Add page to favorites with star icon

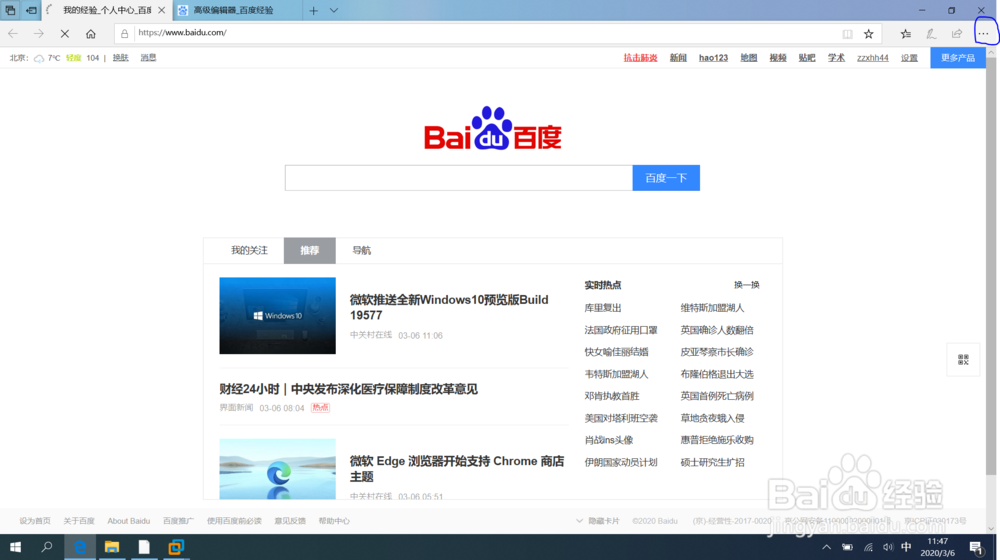[869, 34]
